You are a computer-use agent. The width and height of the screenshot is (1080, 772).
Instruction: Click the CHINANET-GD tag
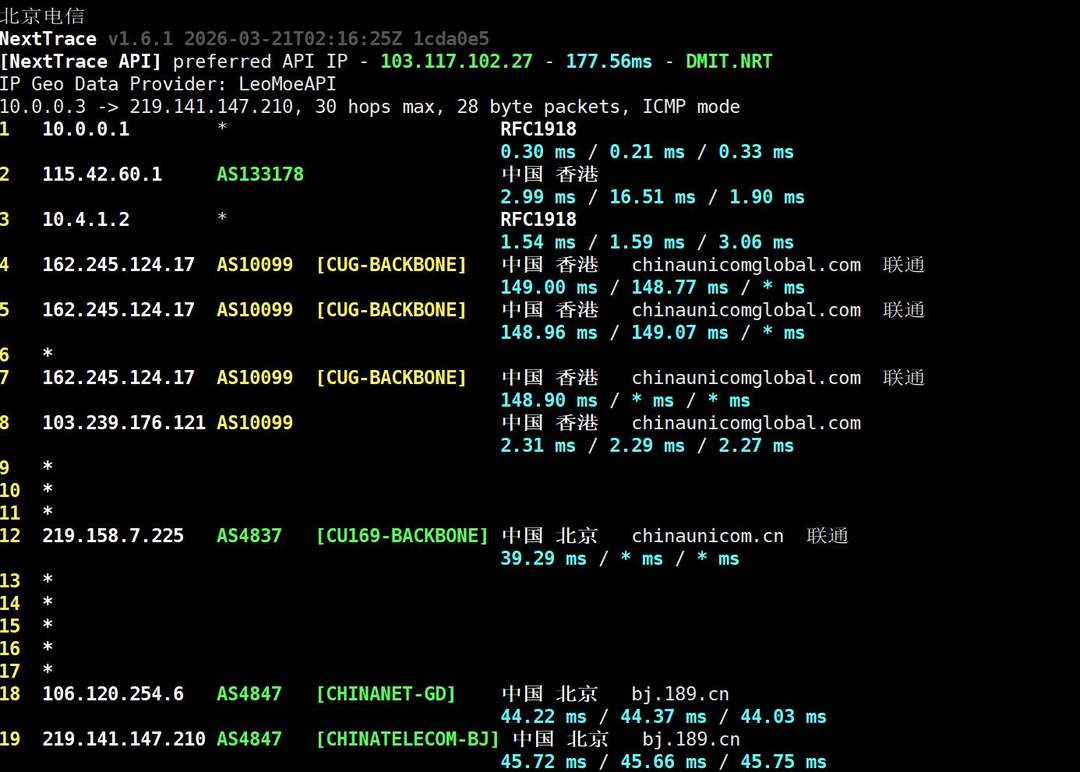(386, 694)
